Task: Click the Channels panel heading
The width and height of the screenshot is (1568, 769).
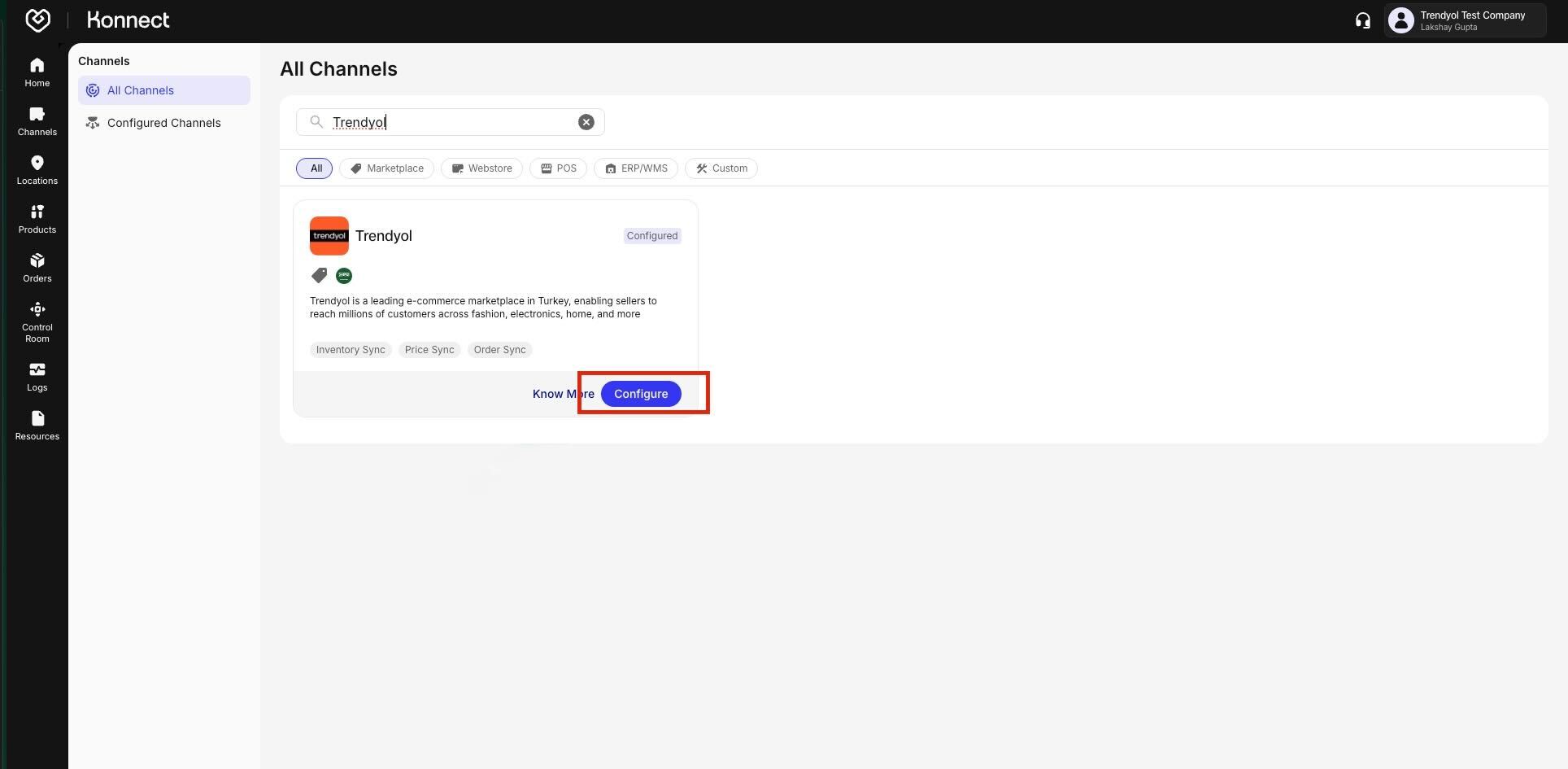Action: [x=104, y=61]
